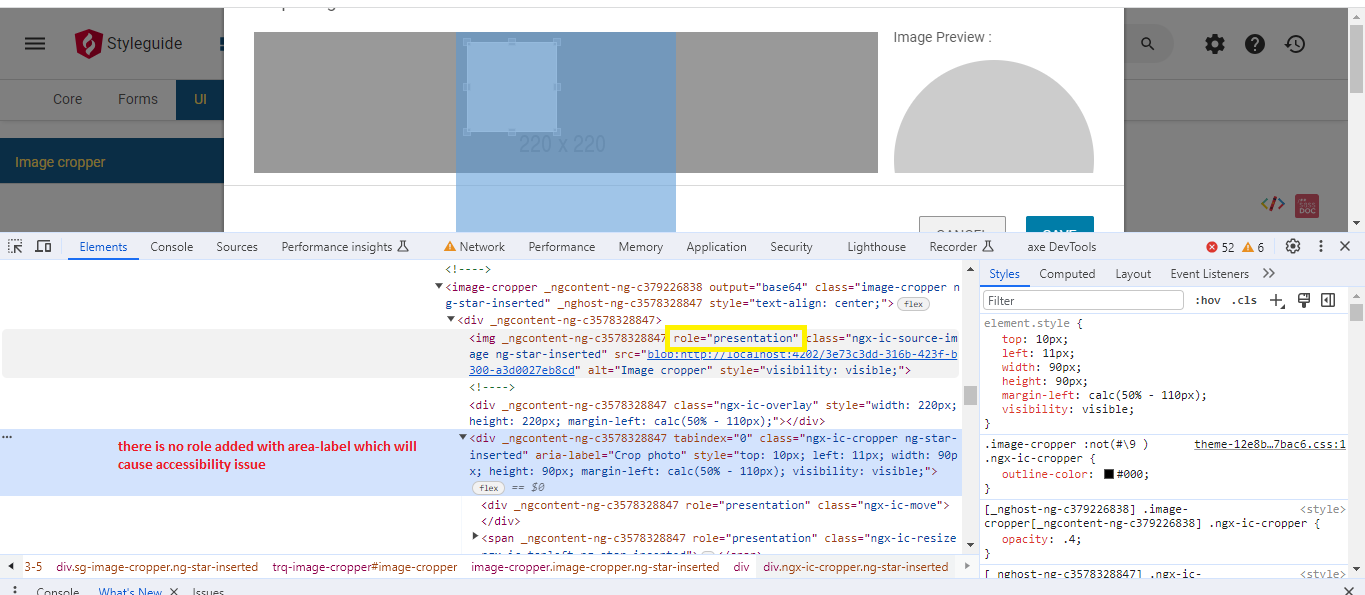Open DevTools settings via the gear icon
Image resolution: width=1365 pixels, height=595 pixels.
1293,246
